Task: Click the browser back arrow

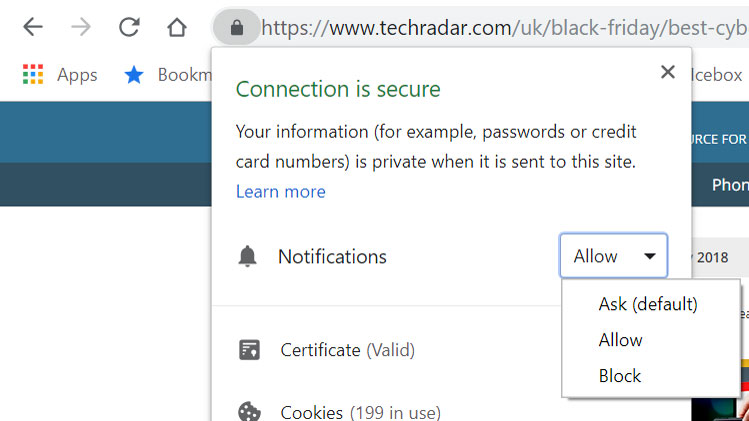Action: click(33, 27)
